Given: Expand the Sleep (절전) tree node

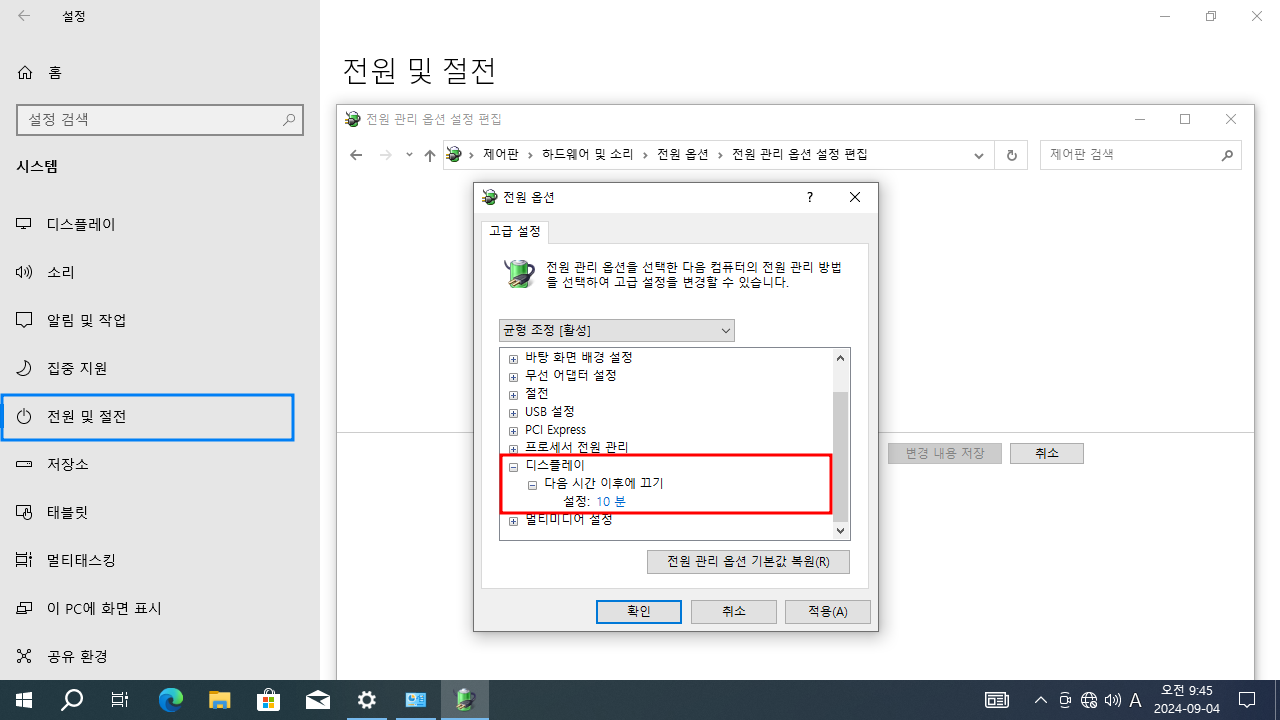Looking at the screenshot, I should click(513, 395).
